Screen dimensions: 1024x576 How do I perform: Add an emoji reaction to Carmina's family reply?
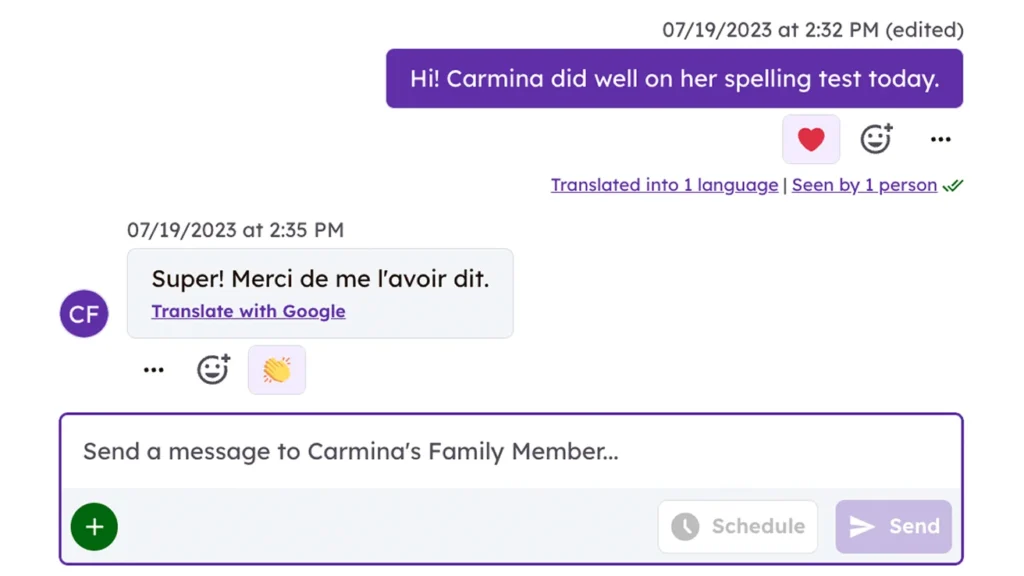213,369
